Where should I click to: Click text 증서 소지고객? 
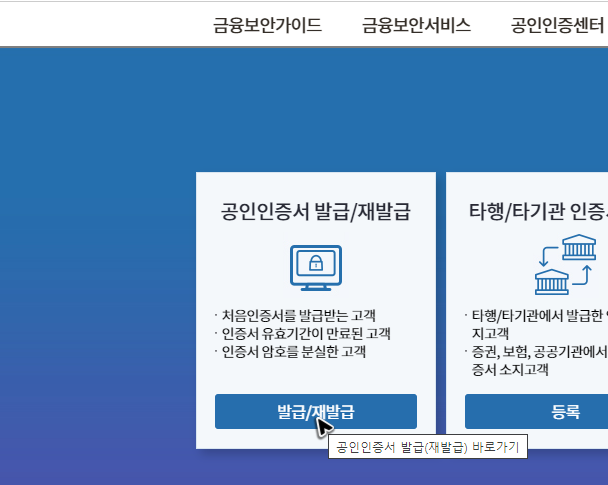click(510, 369)
